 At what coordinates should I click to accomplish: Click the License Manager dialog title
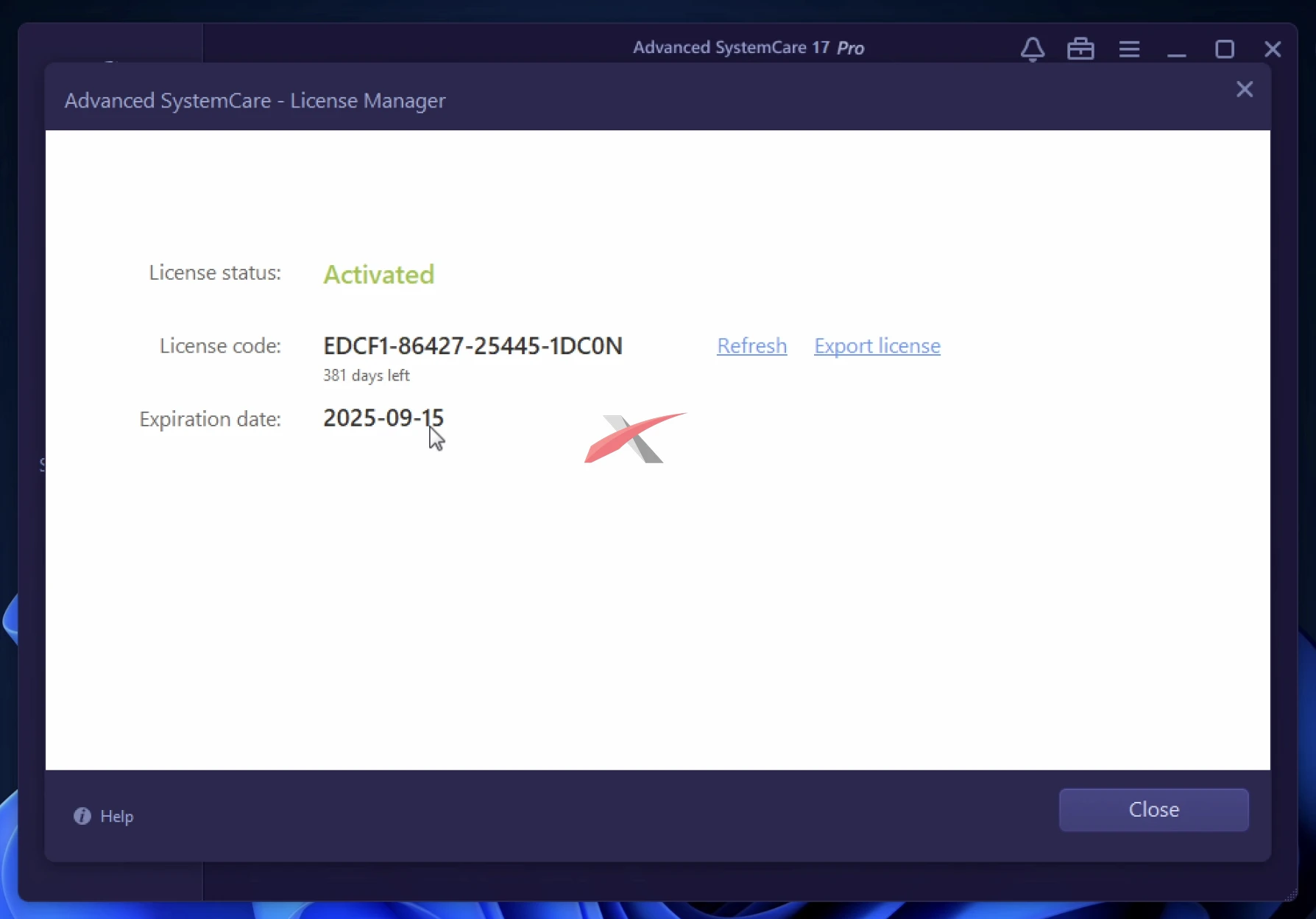255,100
